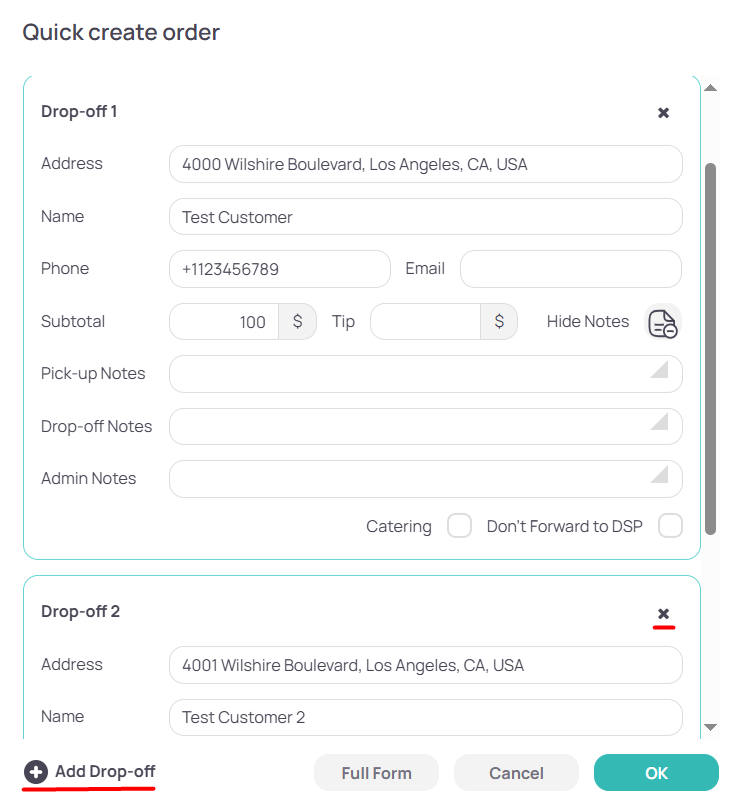Click the dollar sign next to Tip

coord(499,322)
